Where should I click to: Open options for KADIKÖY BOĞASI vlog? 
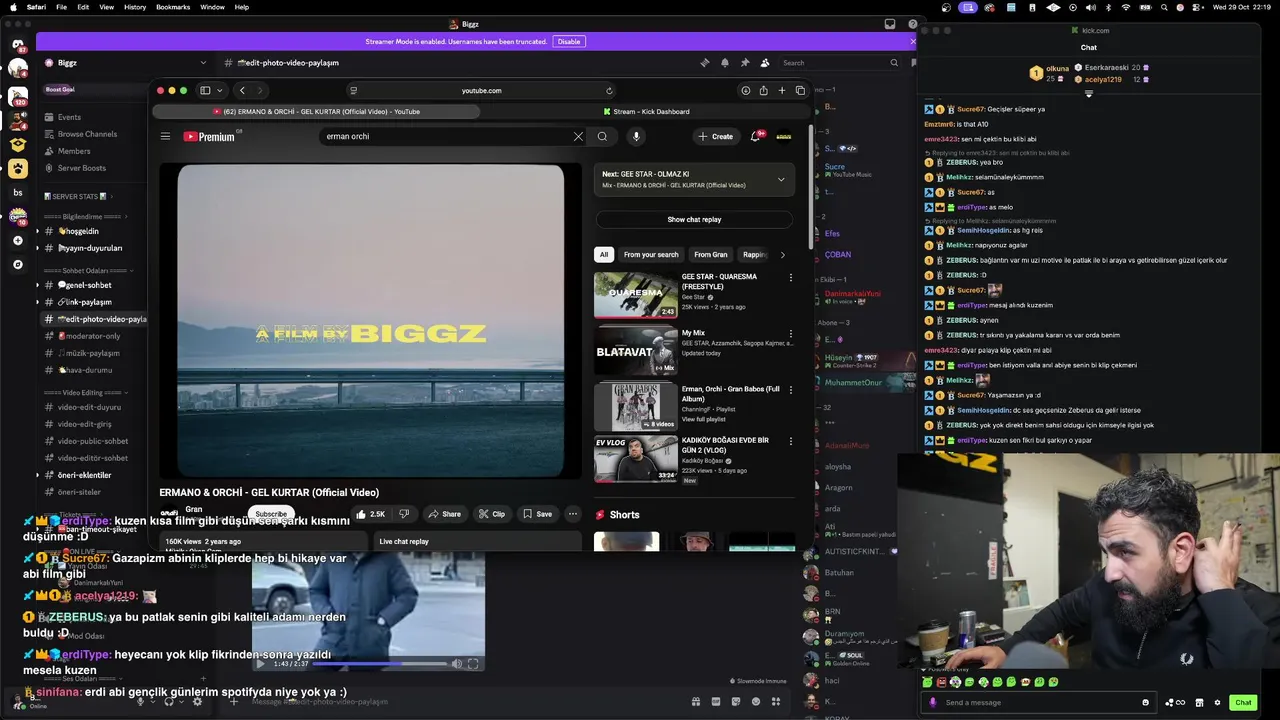791,441
